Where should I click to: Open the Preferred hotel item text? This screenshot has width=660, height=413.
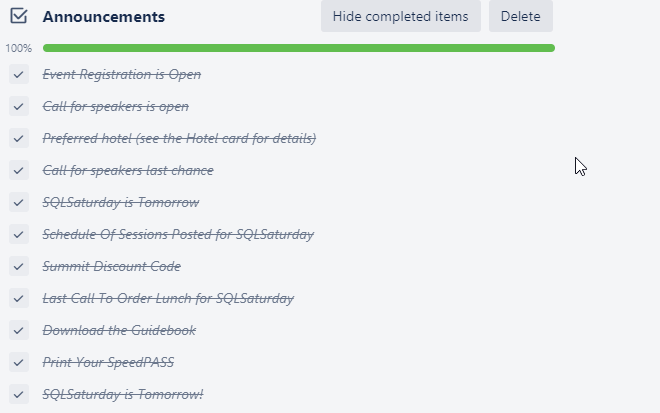(x=179, y=139)
